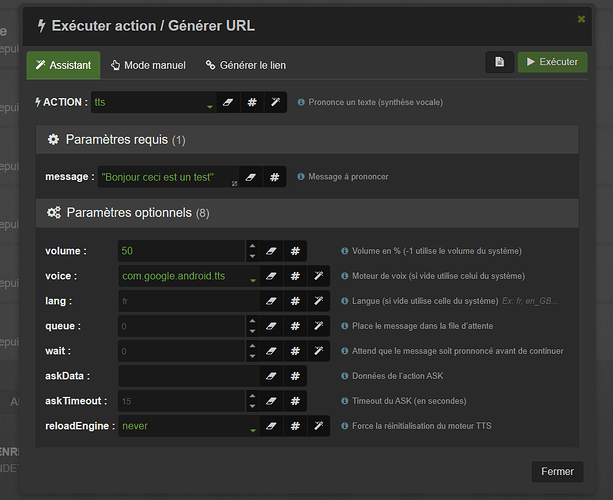This screenshot has width=613, height=500.
Task: Click the askTimeout input field
Action: [182, 401]
